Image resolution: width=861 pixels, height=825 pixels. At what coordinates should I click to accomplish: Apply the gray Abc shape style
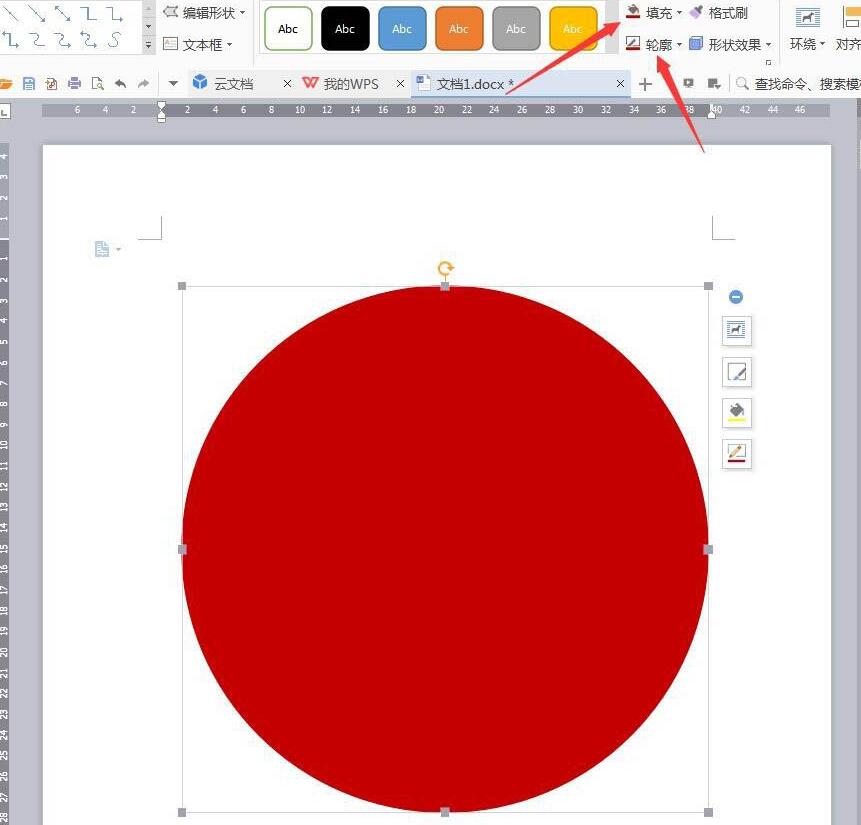516,29
